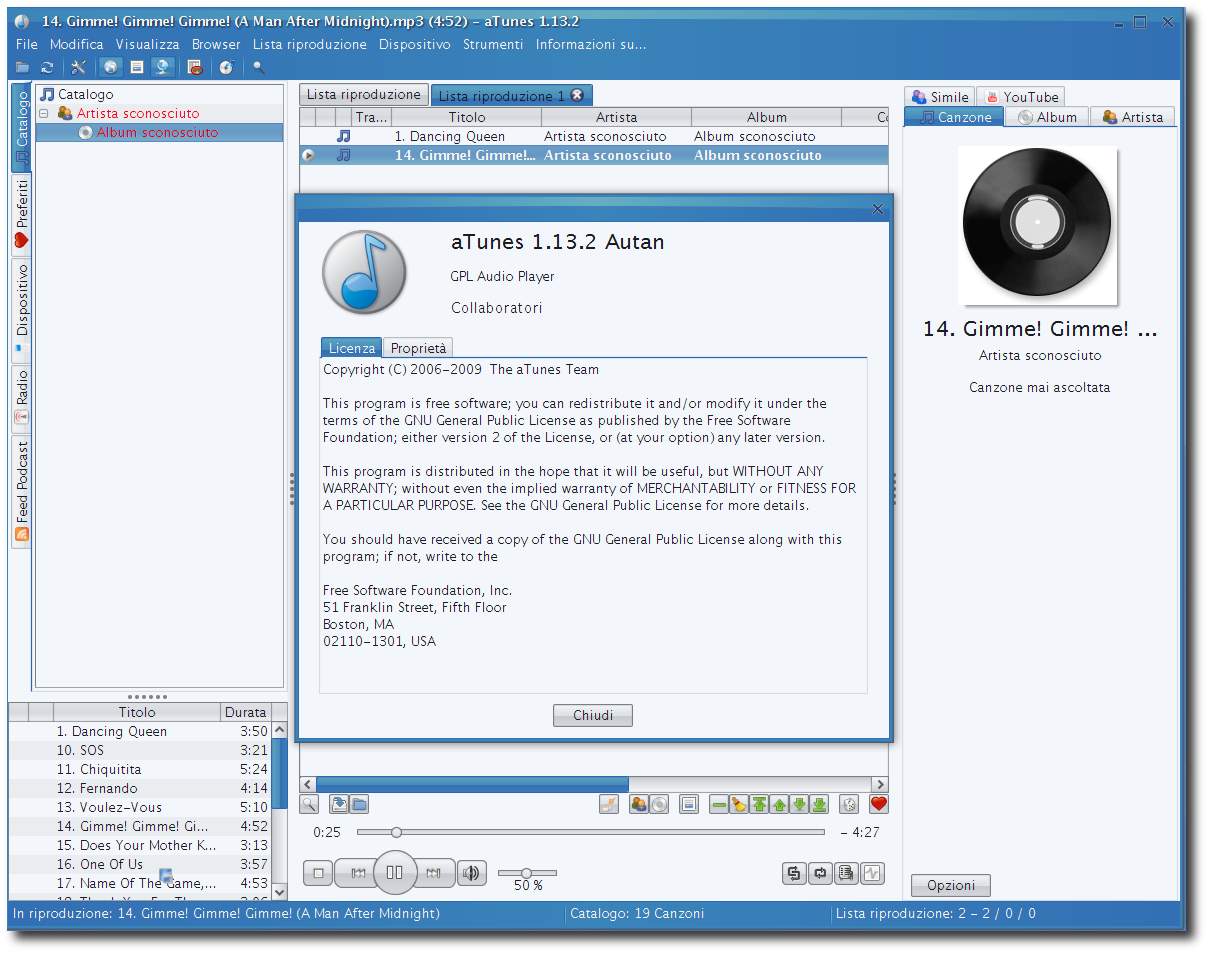This screenshot has height=954, width=1209.
Task: Add song to favorites with red heart
Action: [879, 804]
